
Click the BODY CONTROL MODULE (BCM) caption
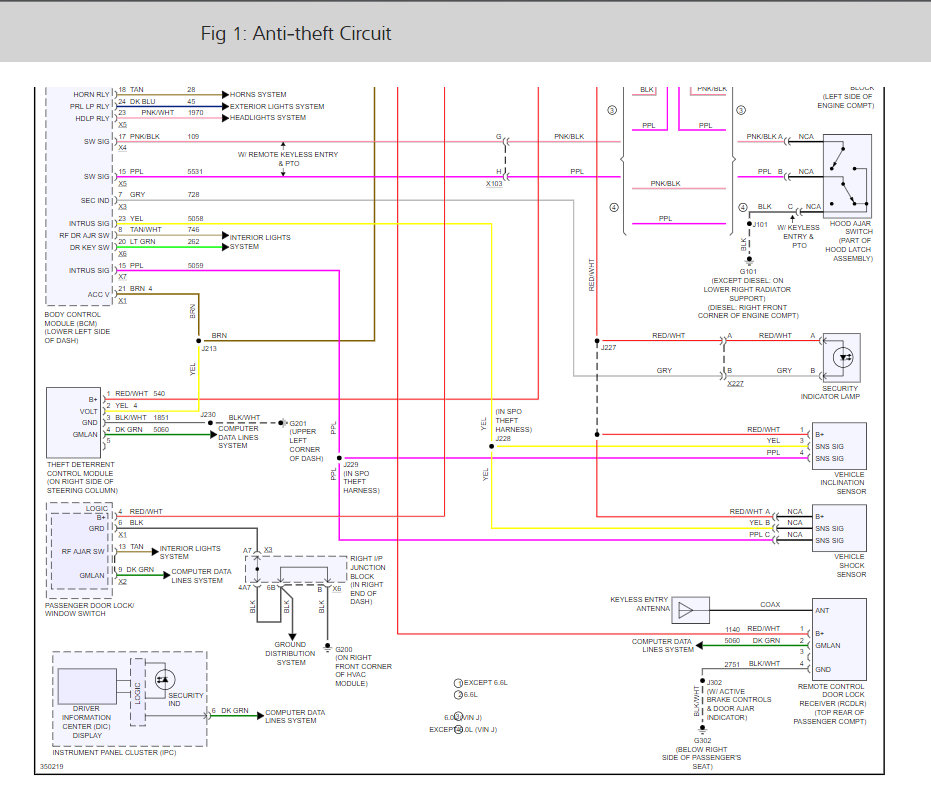tap(77, 327)
